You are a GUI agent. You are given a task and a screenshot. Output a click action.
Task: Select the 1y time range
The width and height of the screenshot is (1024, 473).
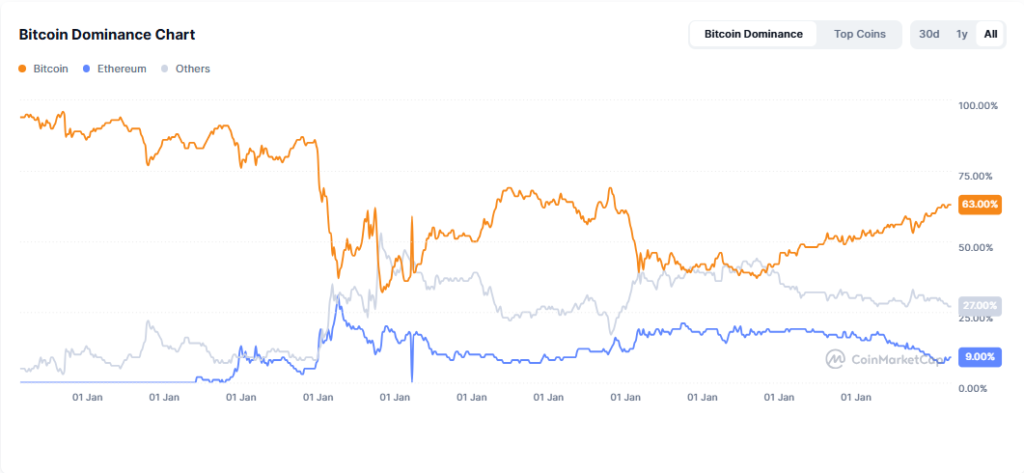pyautogui.click(x=961, y=34)
